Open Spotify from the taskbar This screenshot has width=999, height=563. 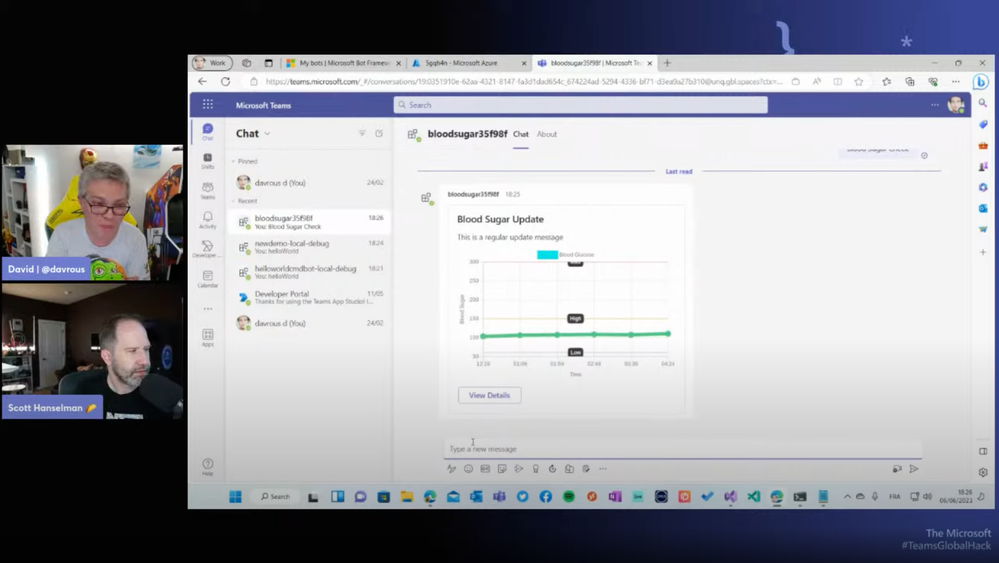pos(568,497)
